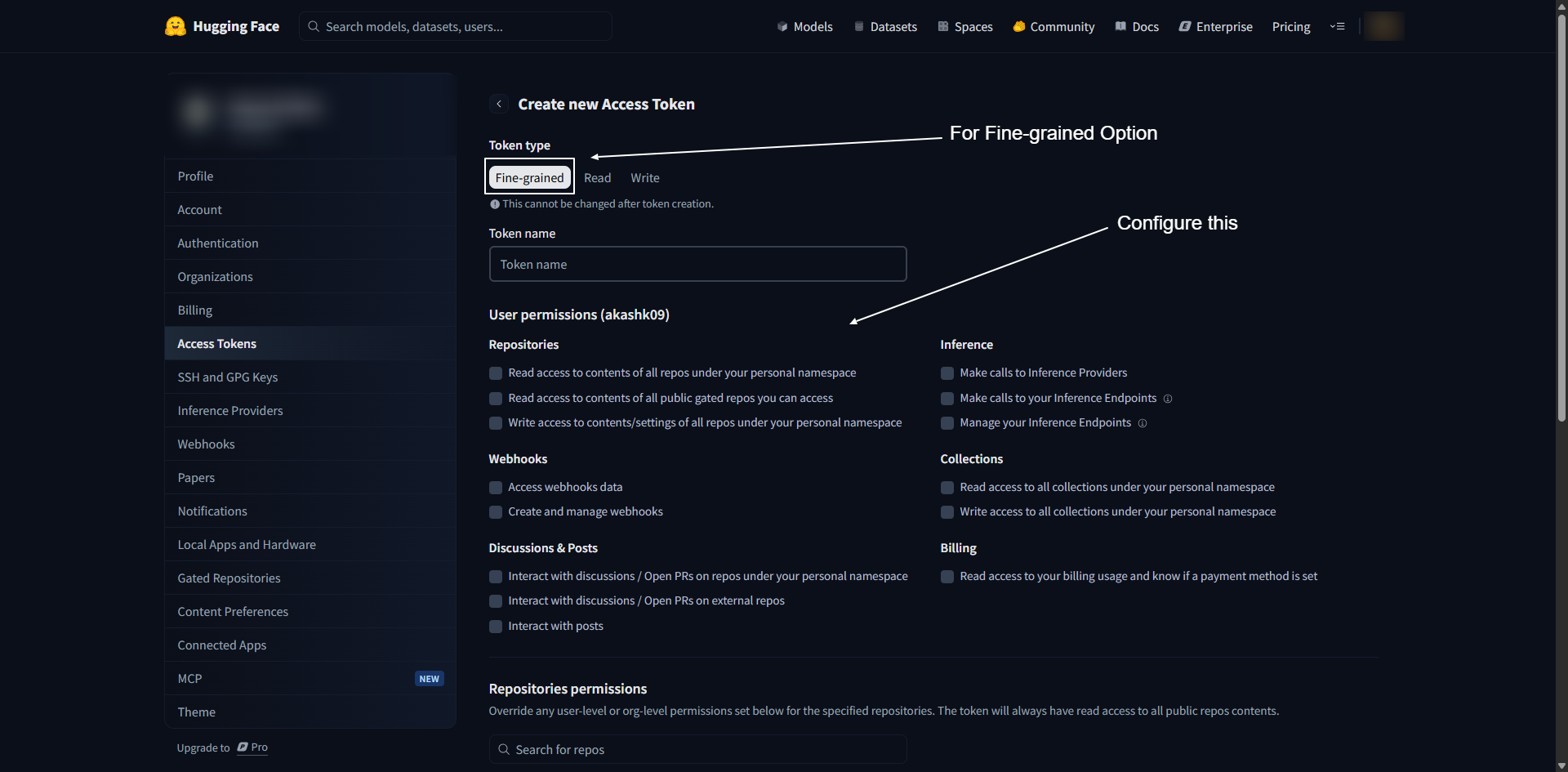Focus the Search models, datasets, users field
This screenshot has width=1568, height=772.
(456, 26)
